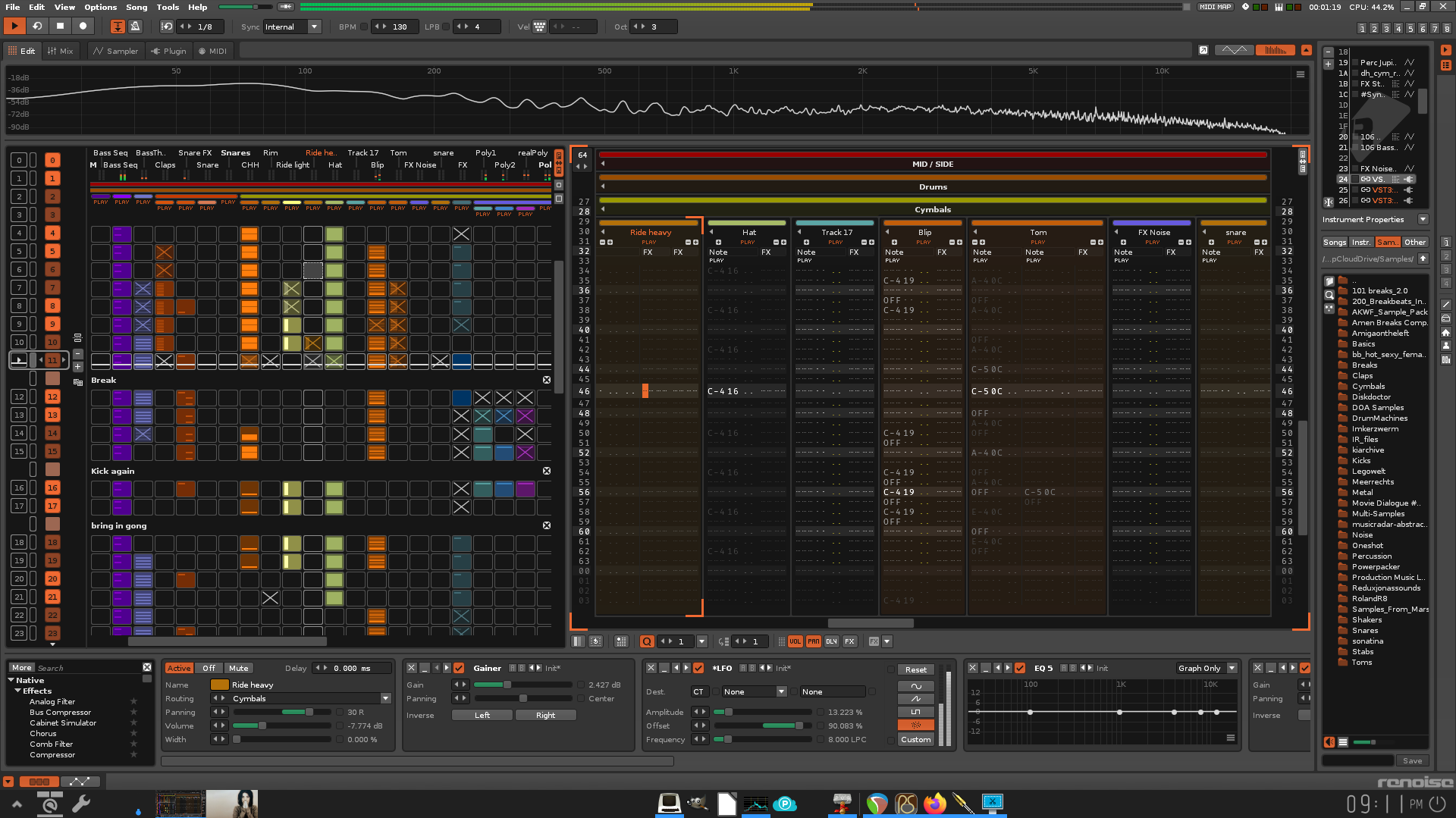Disable the LFO device checkbox
The height and width of the screenshot is (818, 1456).
click(x=698, y=668)
